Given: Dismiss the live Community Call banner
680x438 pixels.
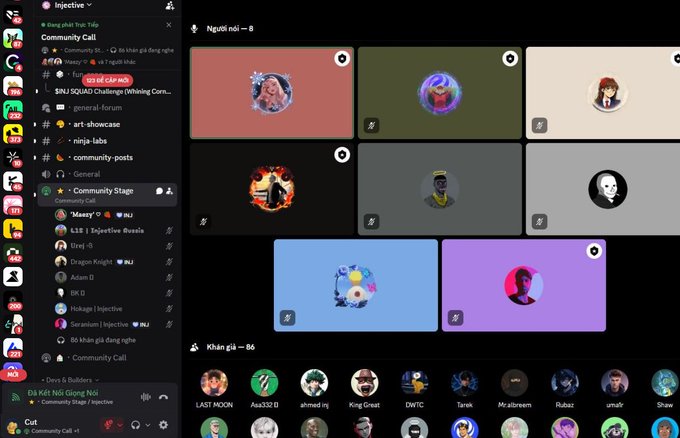Looking at the screenshot, I should coord(169,25).
